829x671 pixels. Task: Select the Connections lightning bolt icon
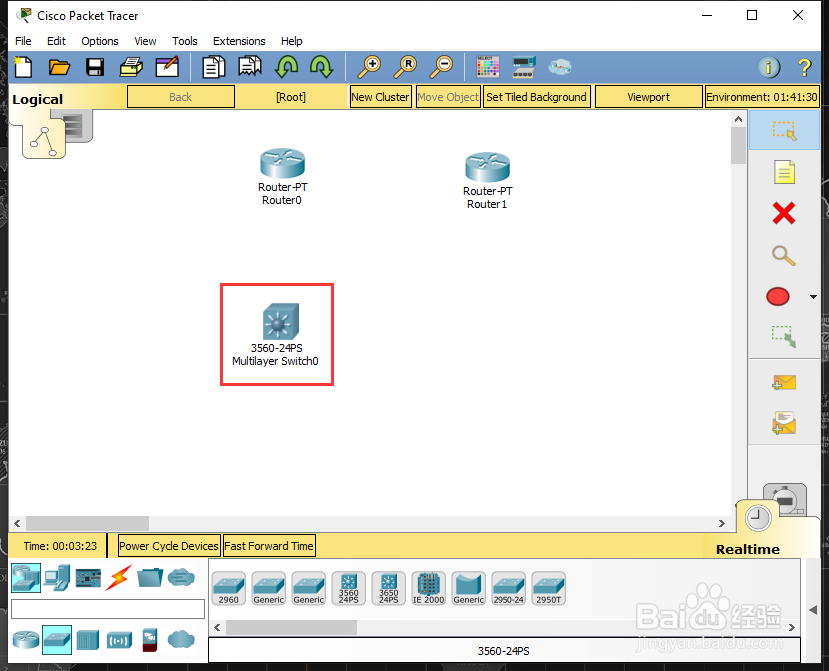118,577
